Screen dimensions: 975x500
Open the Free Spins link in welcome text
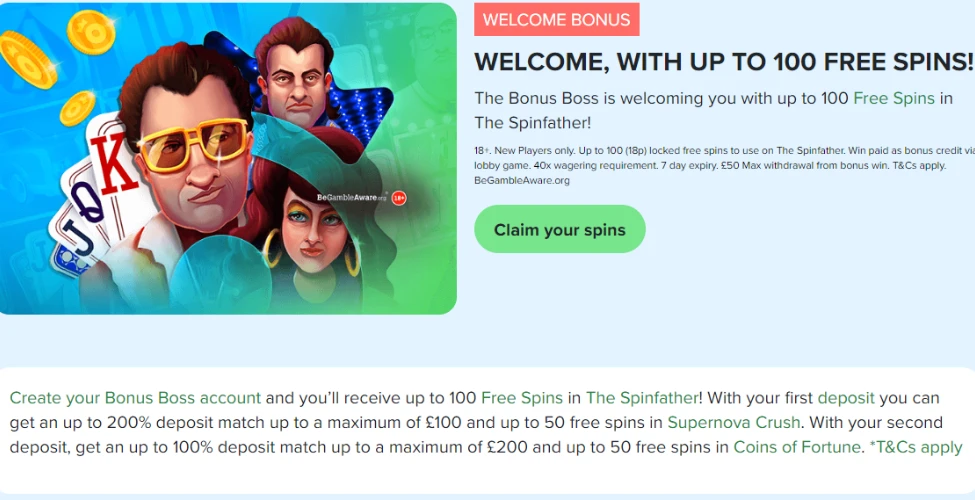pyautogui.click(x=894, y=98)
